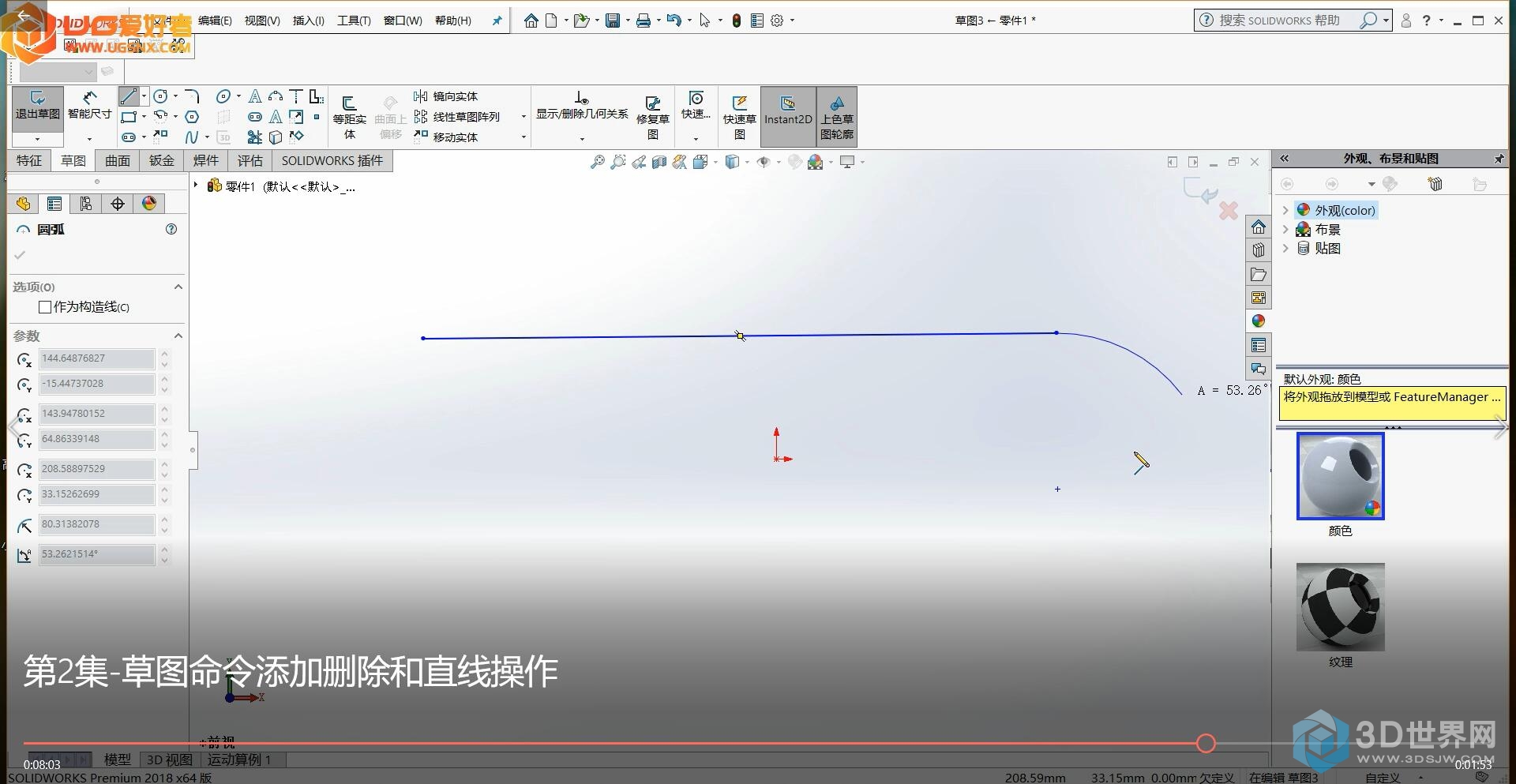
Task: Switch to the PropertyManager tab icon
Action: pyautogui.click(x=54, y=204)
